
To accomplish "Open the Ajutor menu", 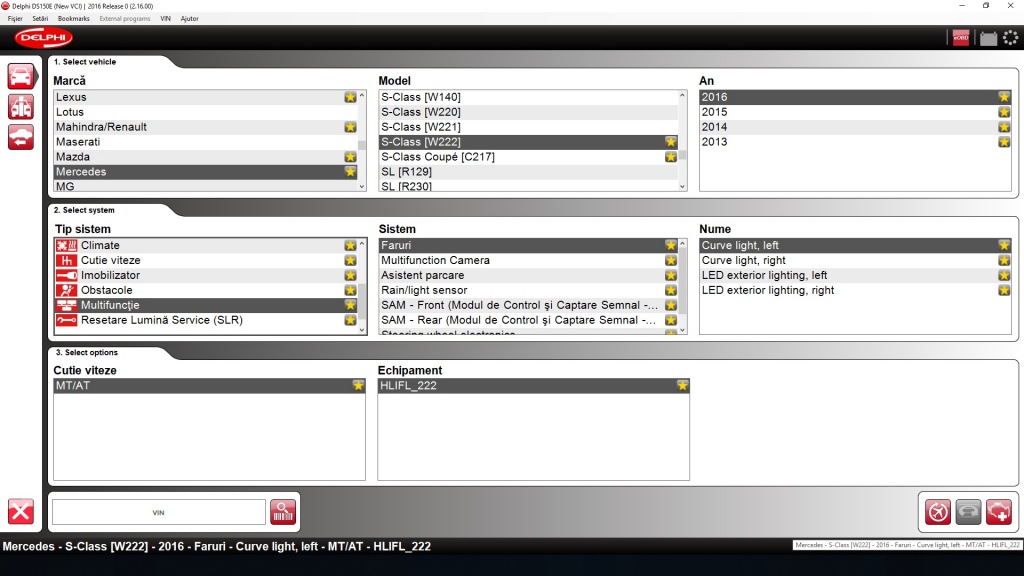I will (189, 18).
